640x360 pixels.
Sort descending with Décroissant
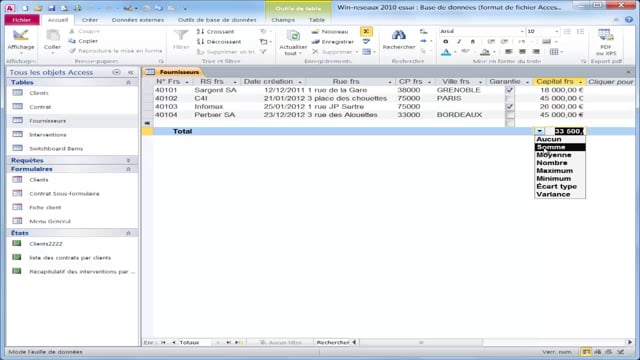pyautogui.click(x=219, y=42)
